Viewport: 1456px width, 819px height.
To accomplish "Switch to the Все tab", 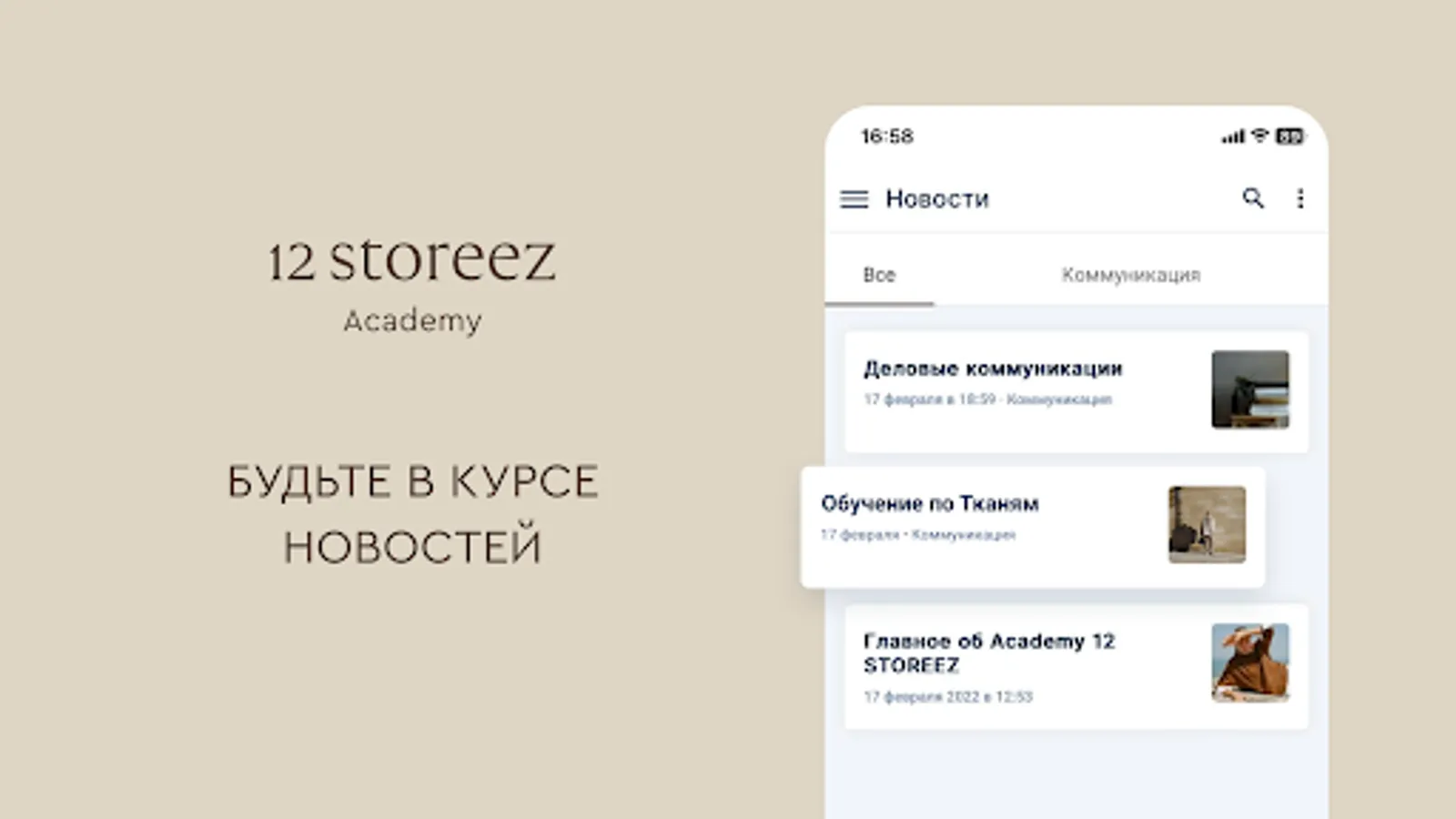I will [x=879, y=275].
